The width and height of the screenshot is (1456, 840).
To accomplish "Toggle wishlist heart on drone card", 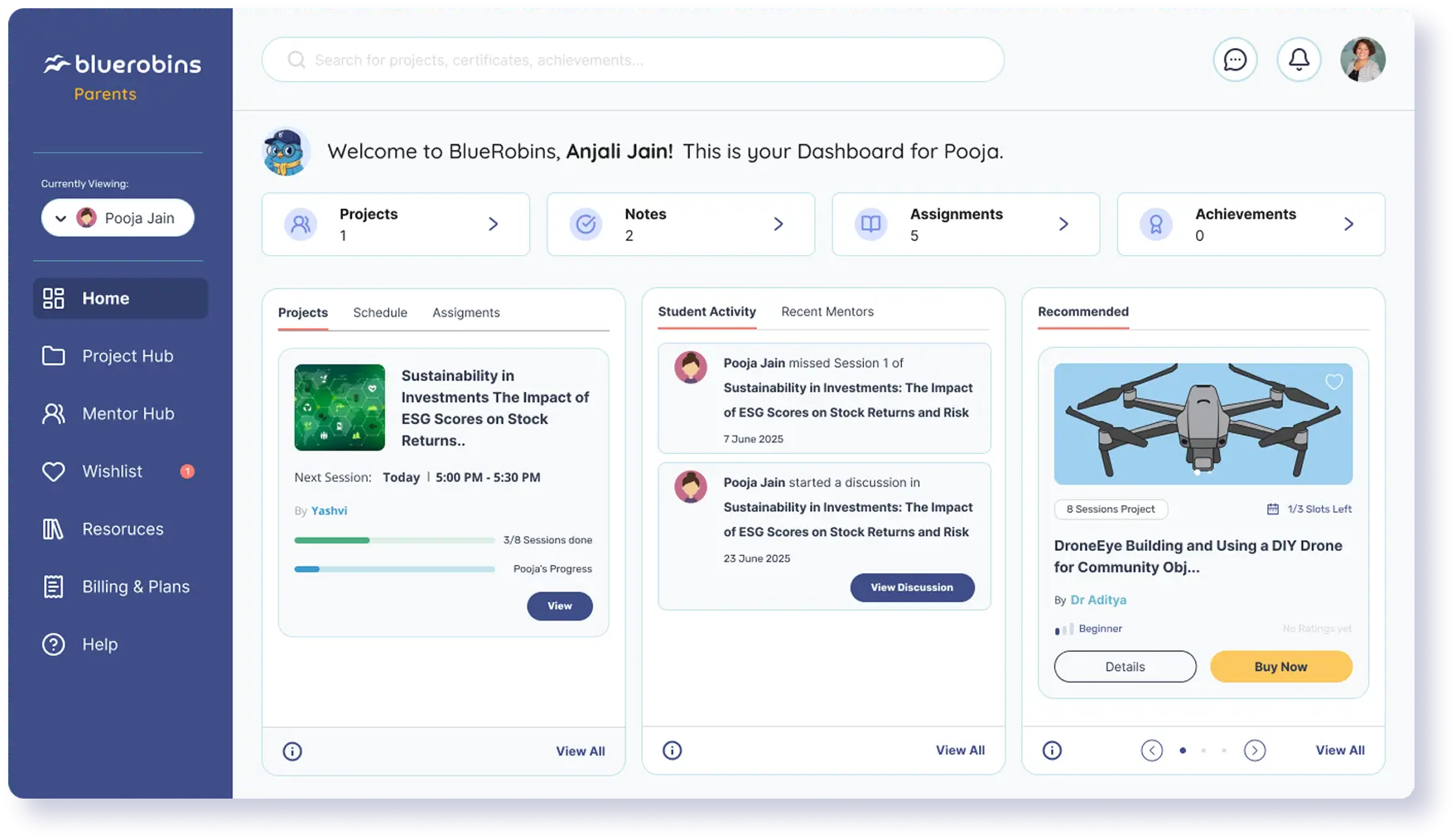I will (1333, 382).
